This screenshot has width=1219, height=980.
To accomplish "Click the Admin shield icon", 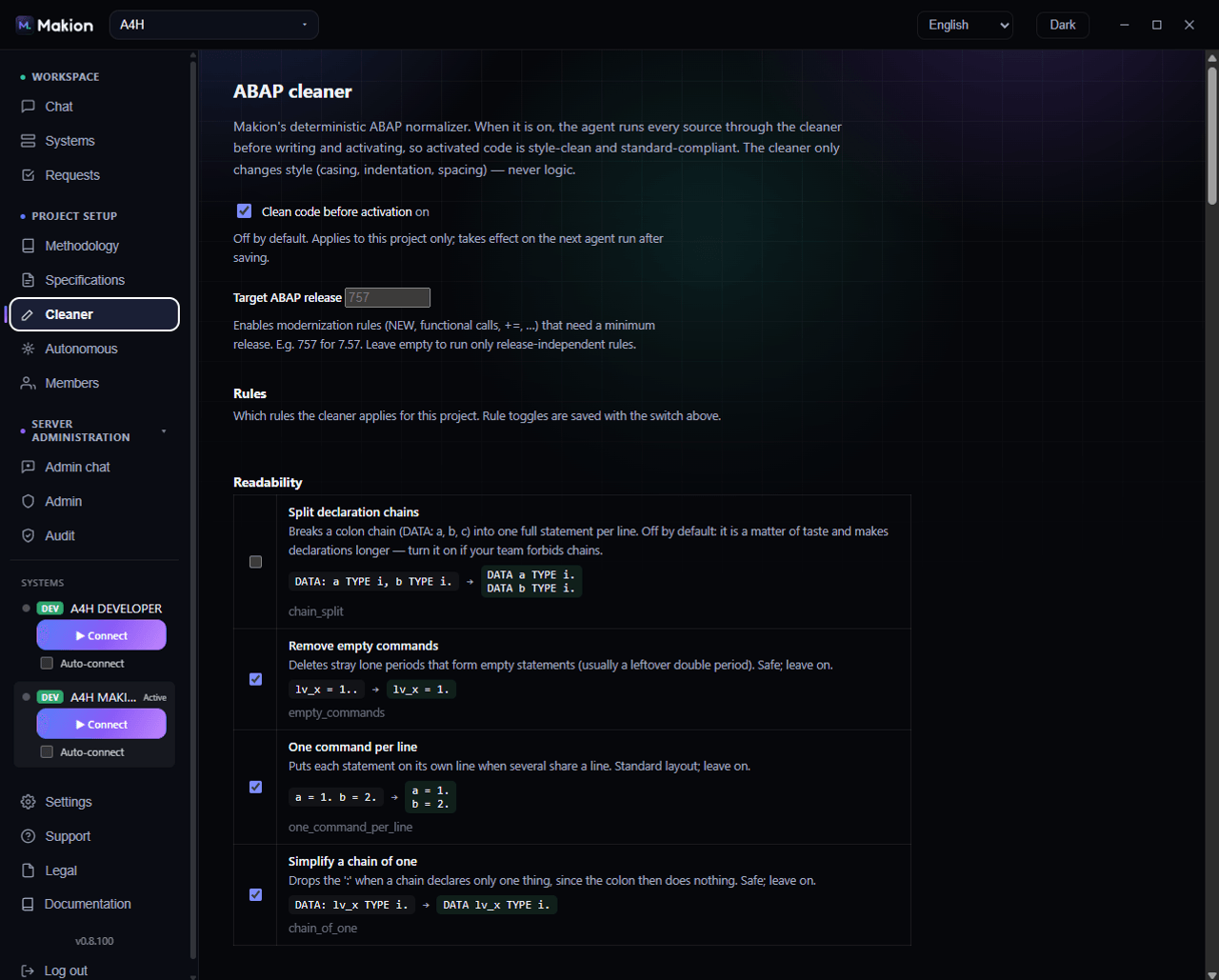I will tap(29, 501).
